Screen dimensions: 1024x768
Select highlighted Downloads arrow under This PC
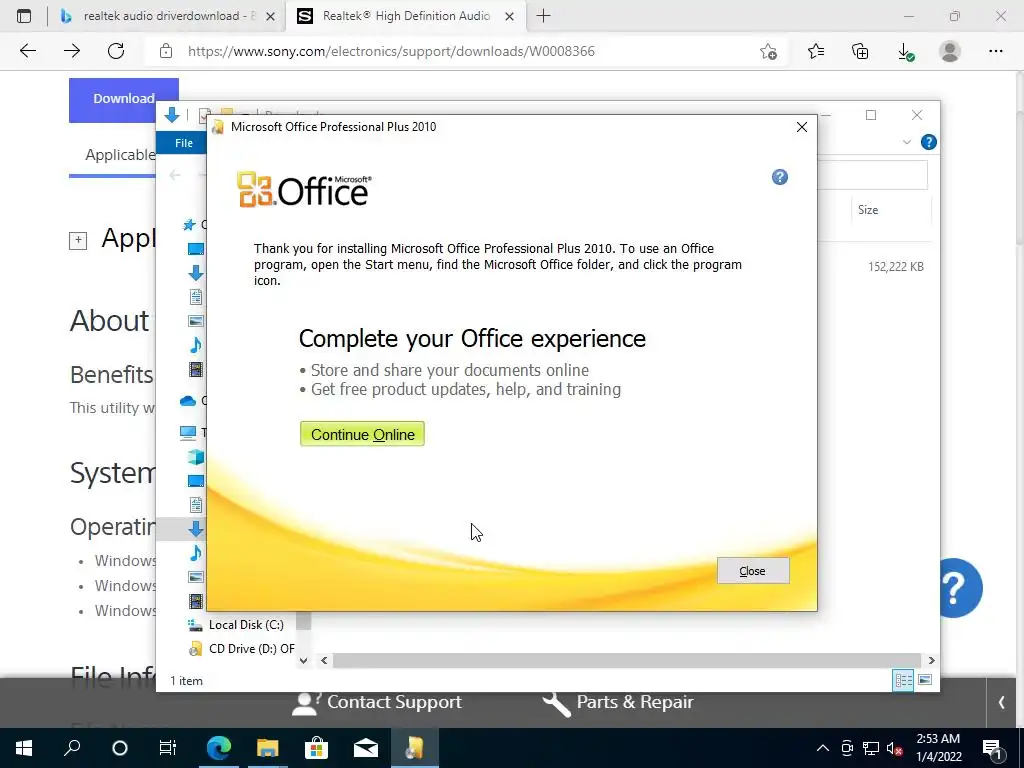(x=195, y=529)
